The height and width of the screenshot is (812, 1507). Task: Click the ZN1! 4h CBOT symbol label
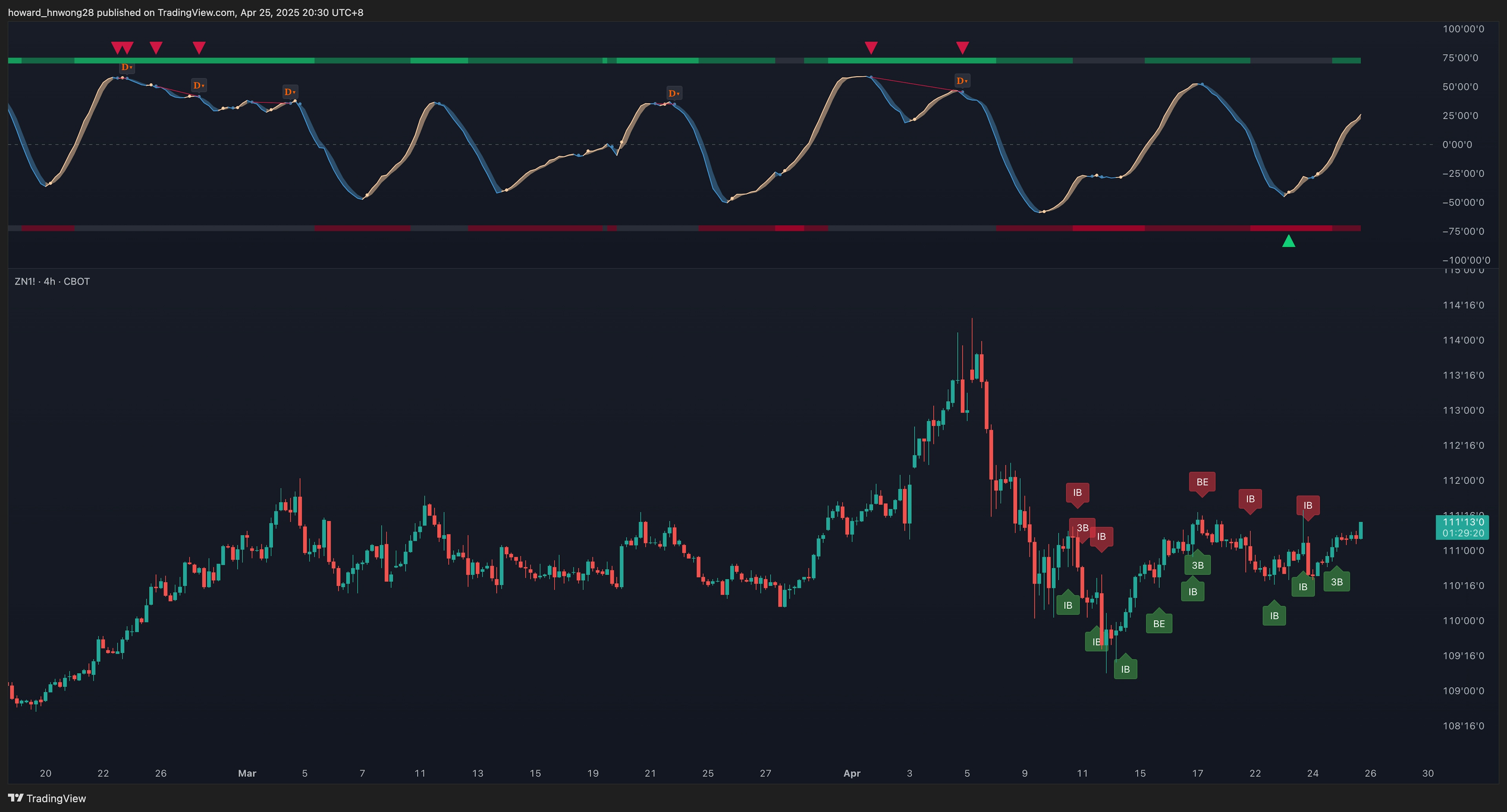[x=52, y=281]
